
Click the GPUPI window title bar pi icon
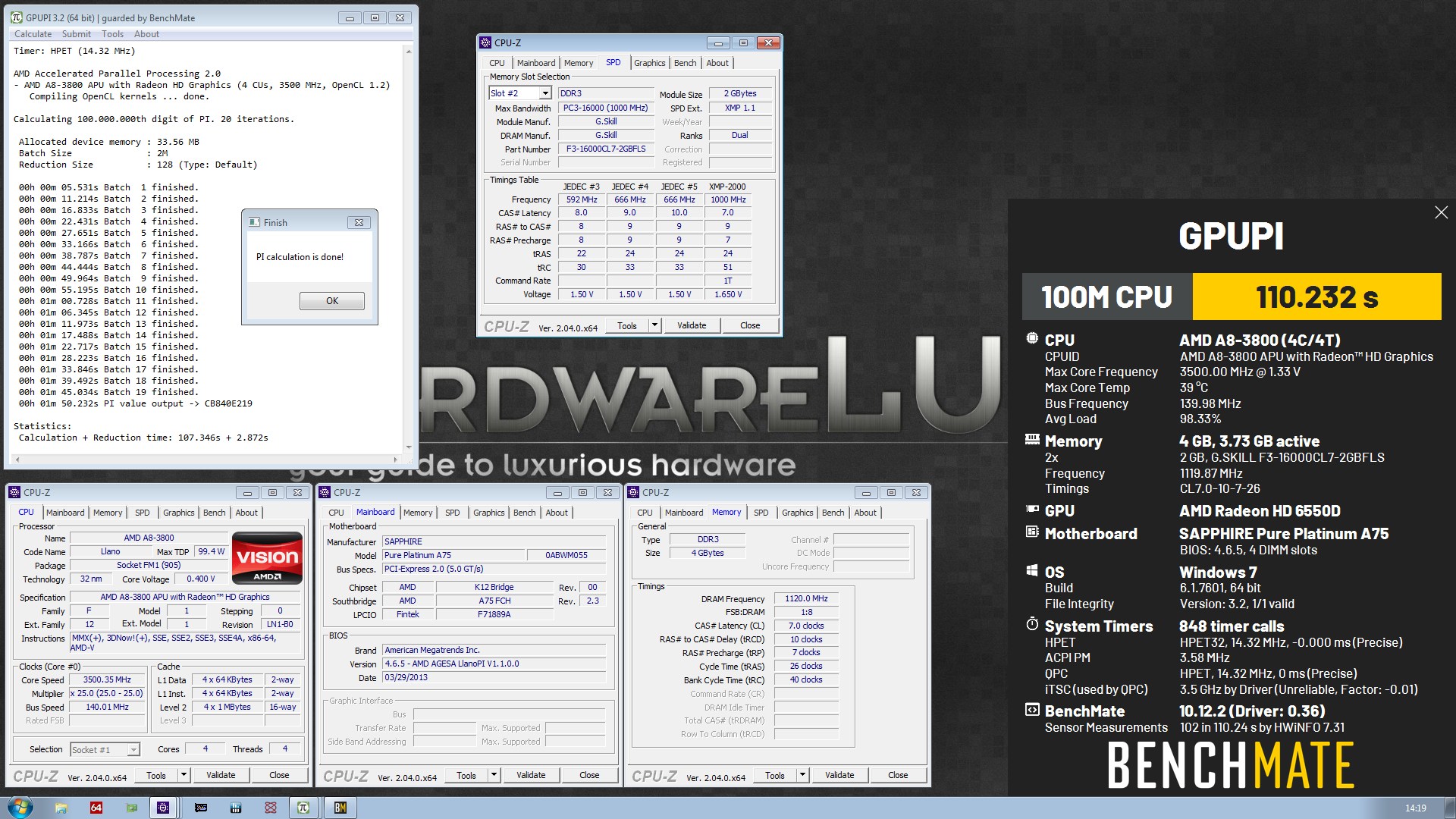pos(17,17)
